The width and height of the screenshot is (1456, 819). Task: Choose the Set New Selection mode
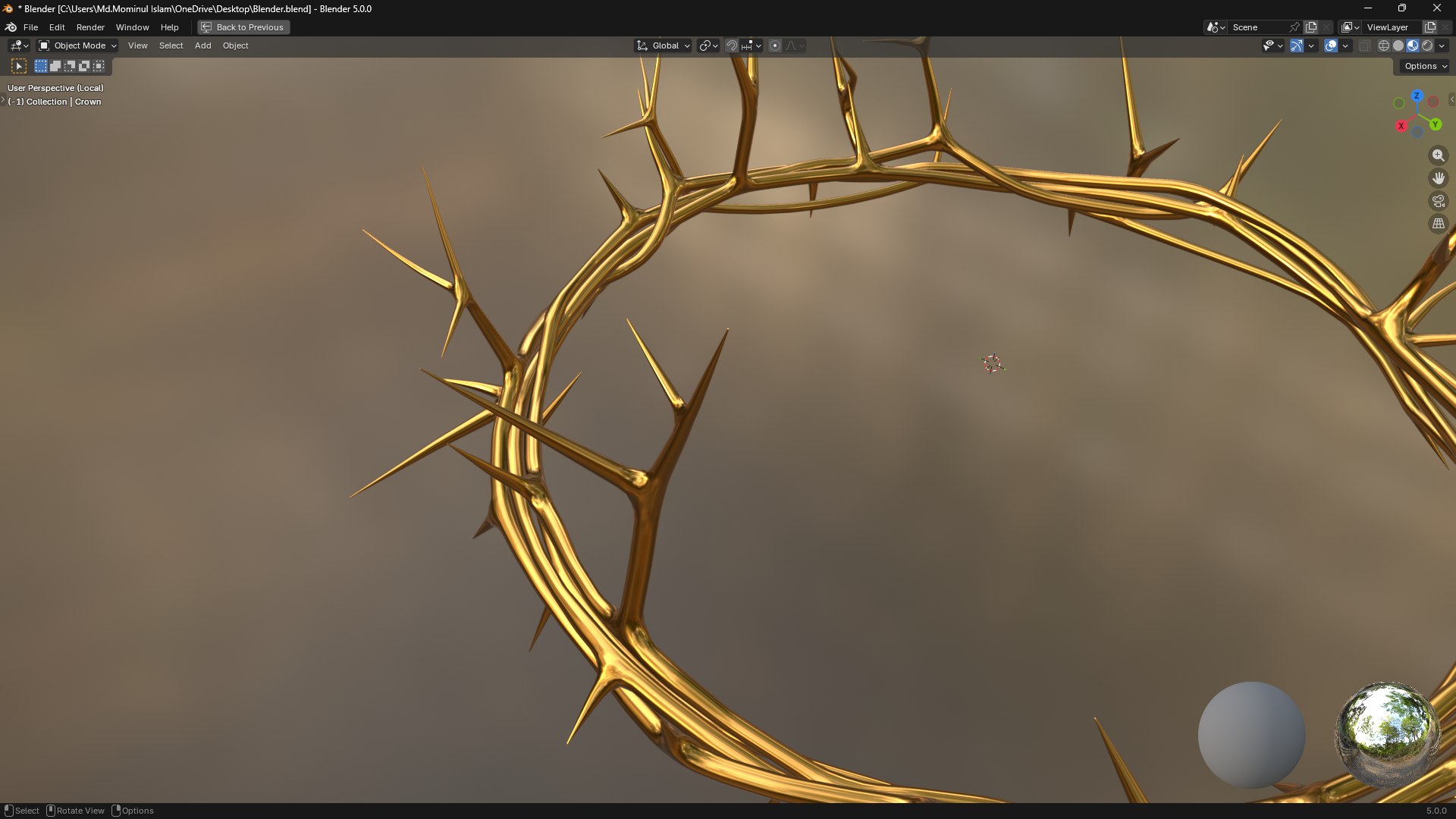click(41, 66)
